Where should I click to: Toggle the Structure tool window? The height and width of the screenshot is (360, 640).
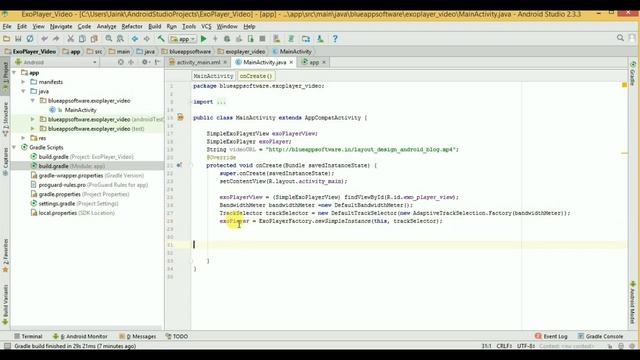pos(5,119)
